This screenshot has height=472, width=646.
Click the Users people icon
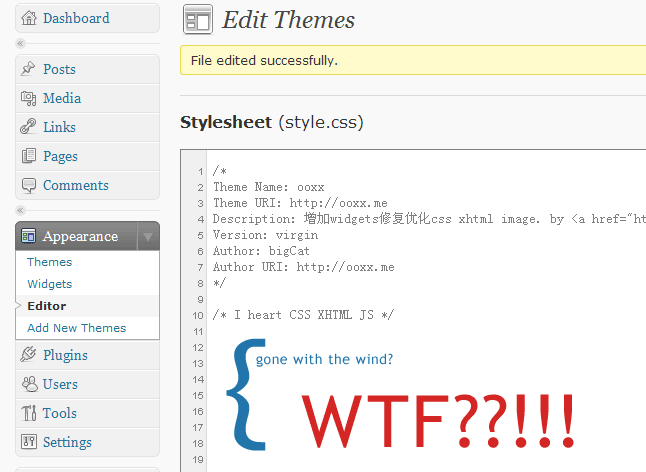[30, 384]
